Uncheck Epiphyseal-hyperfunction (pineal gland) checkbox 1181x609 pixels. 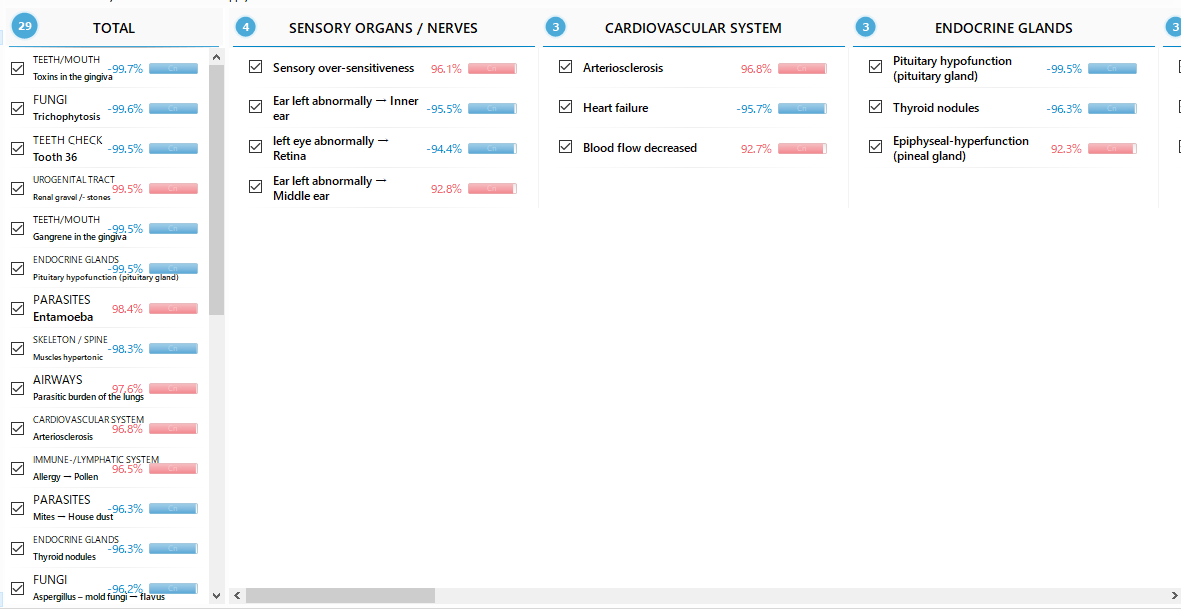[875, 147]
